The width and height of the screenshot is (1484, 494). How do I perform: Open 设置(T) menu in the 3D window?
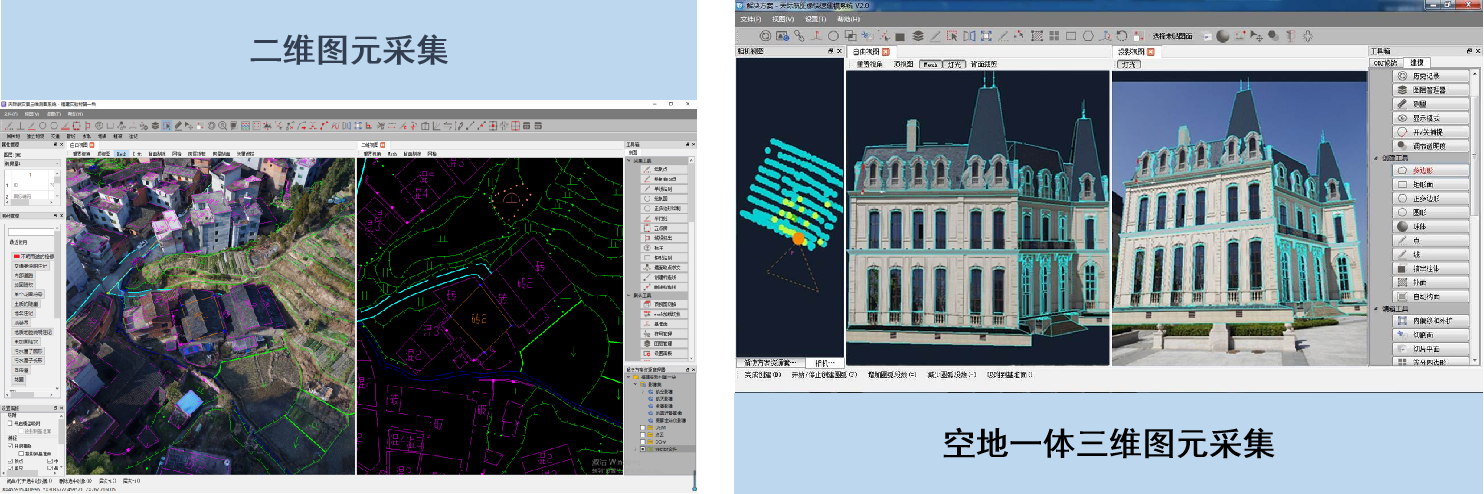tap(815, 19)
